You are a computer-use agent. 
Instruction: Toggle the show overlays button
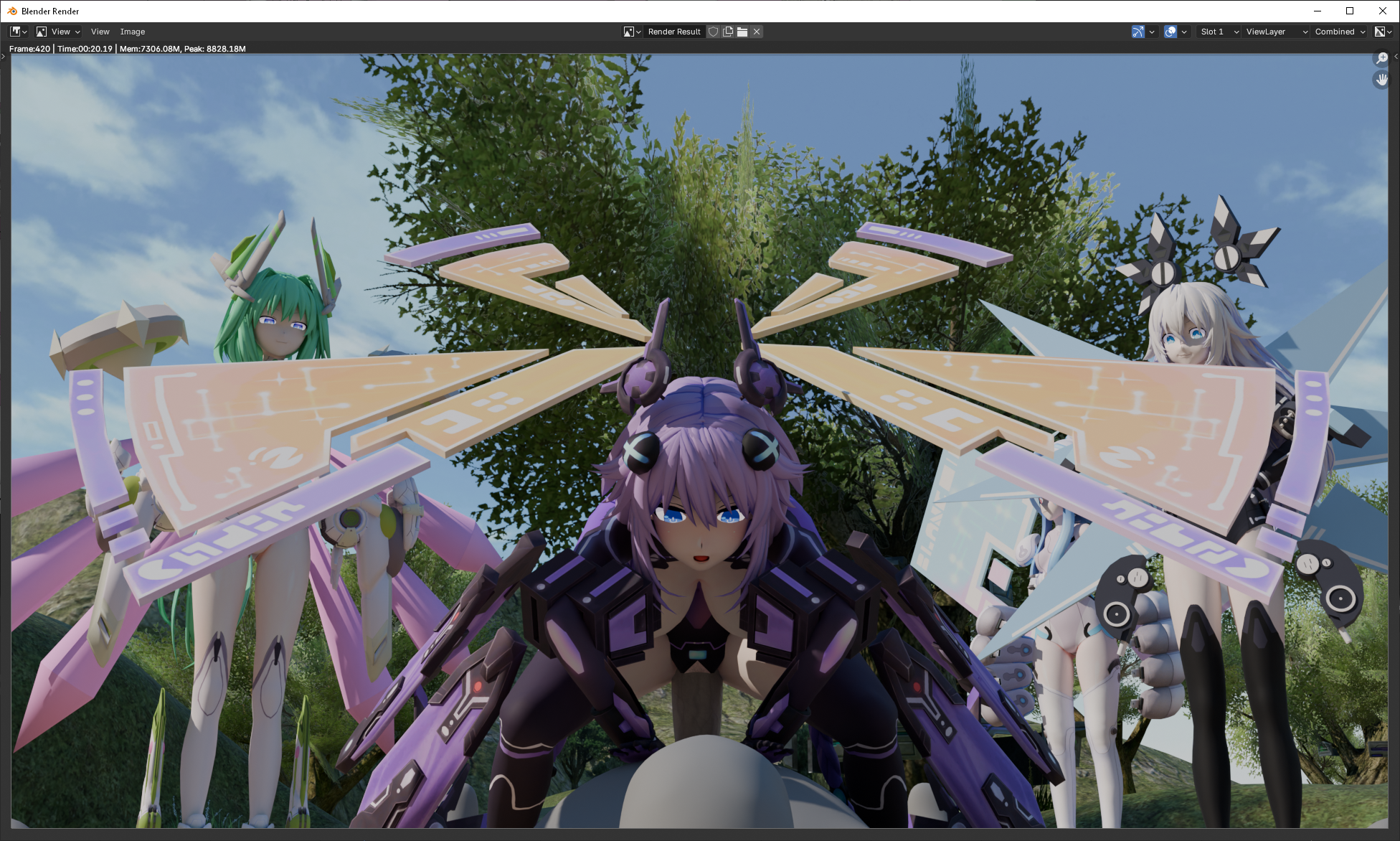1170,32
